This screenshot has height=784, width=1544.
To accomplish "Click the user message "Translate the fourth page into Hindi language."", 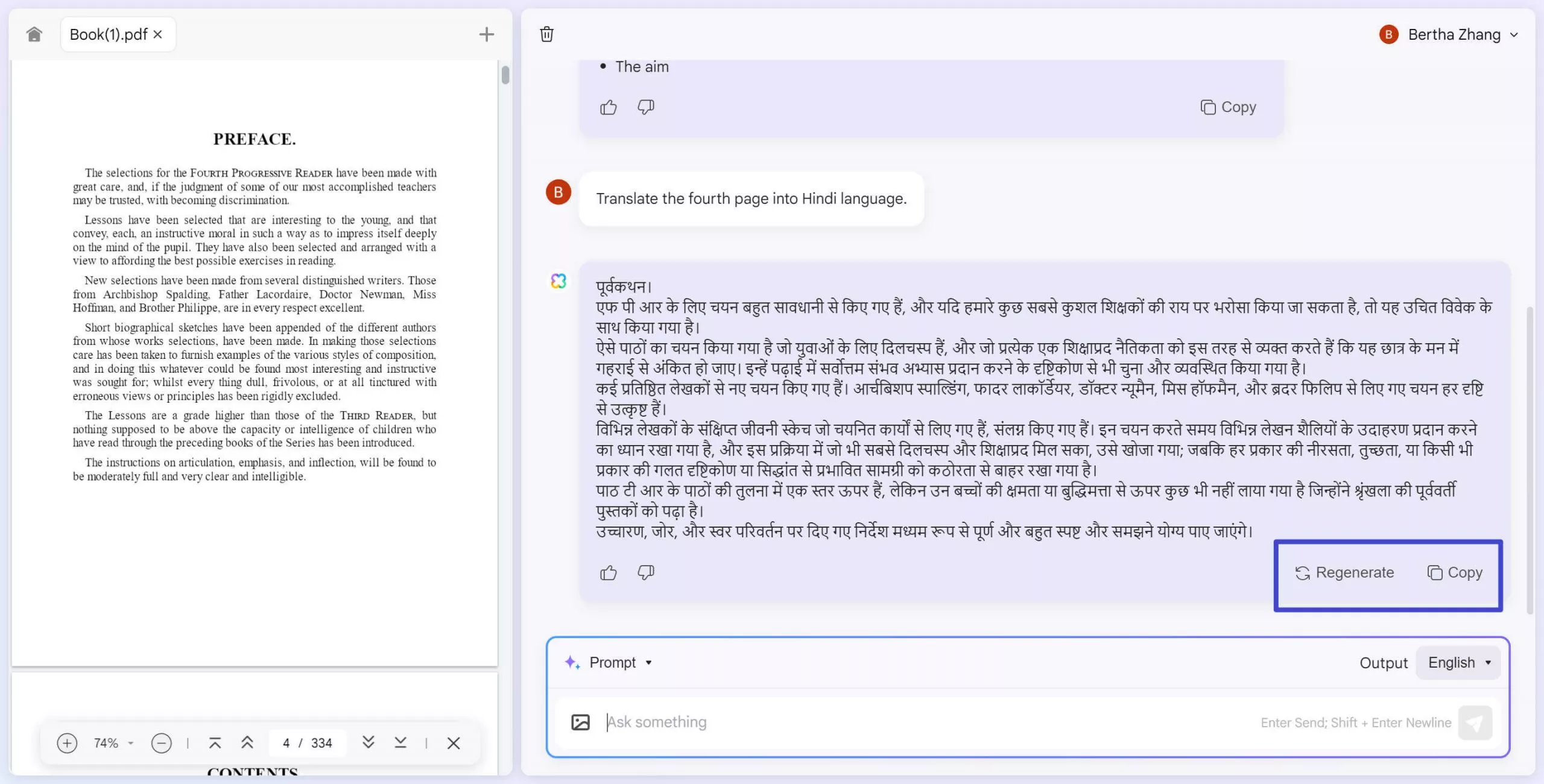I will (x=751, y=198).
